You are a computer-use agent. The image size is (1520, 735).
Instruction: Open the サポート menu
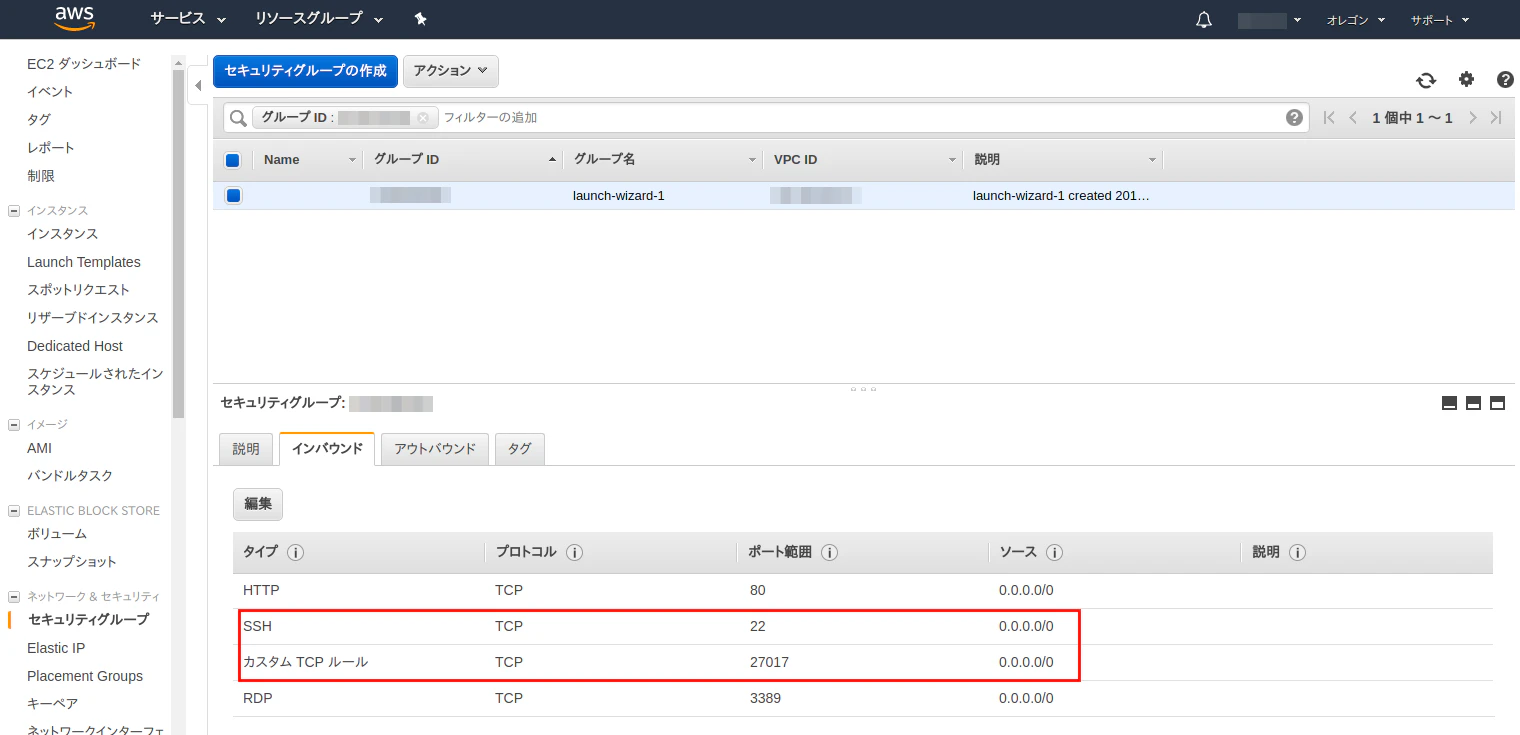point(1440,20)
